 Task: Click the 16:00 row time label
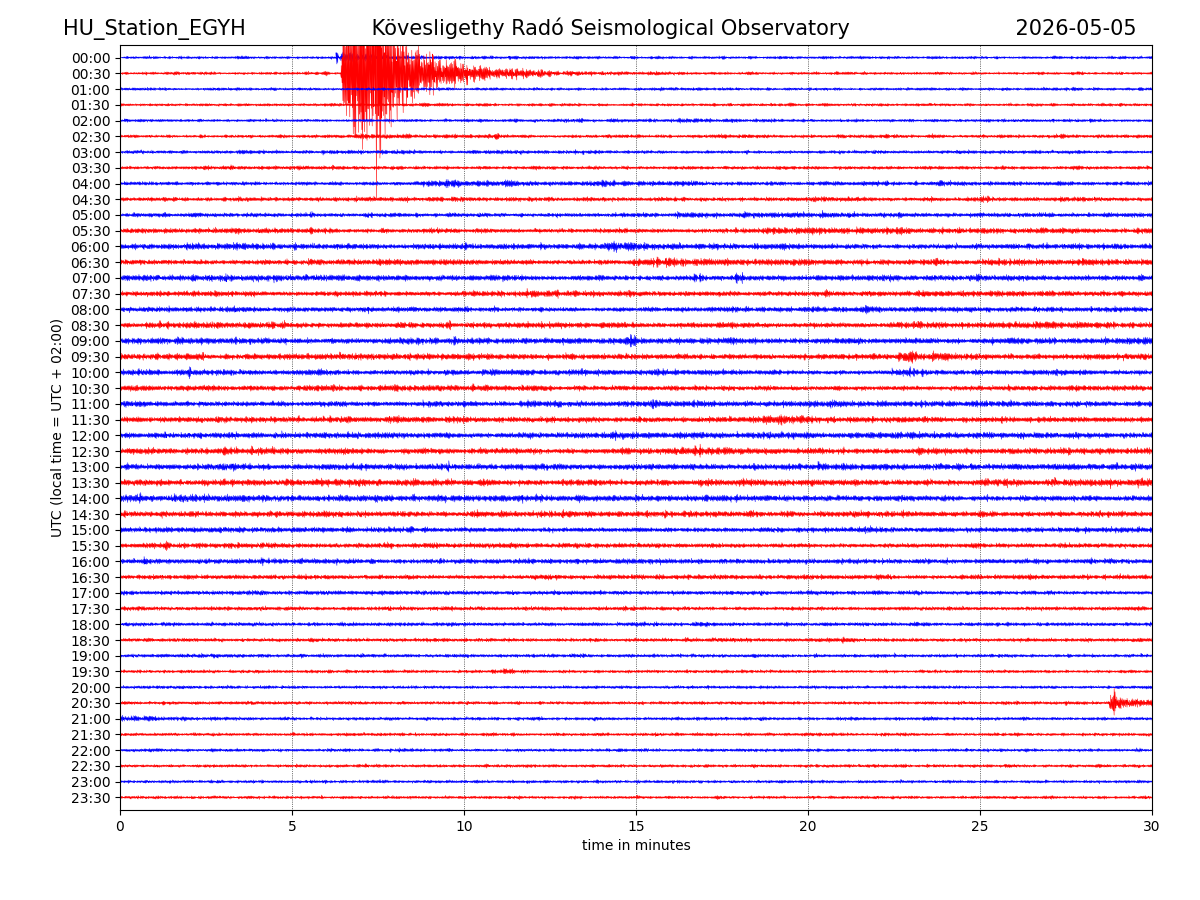(x=91, y=562)
